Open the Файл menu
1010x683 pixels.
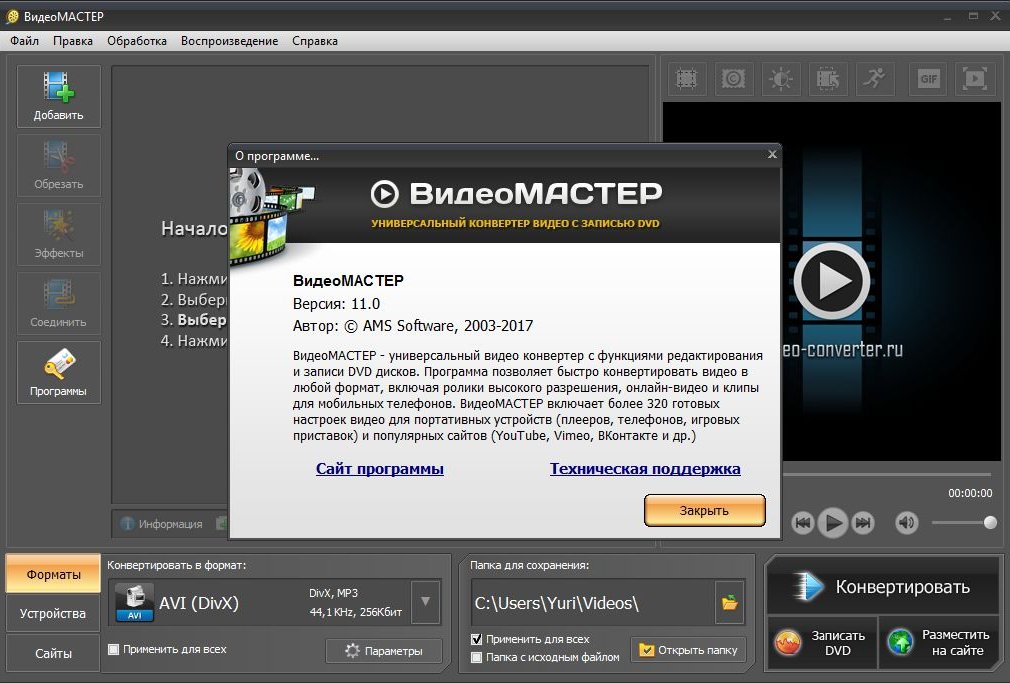(24, 41)
